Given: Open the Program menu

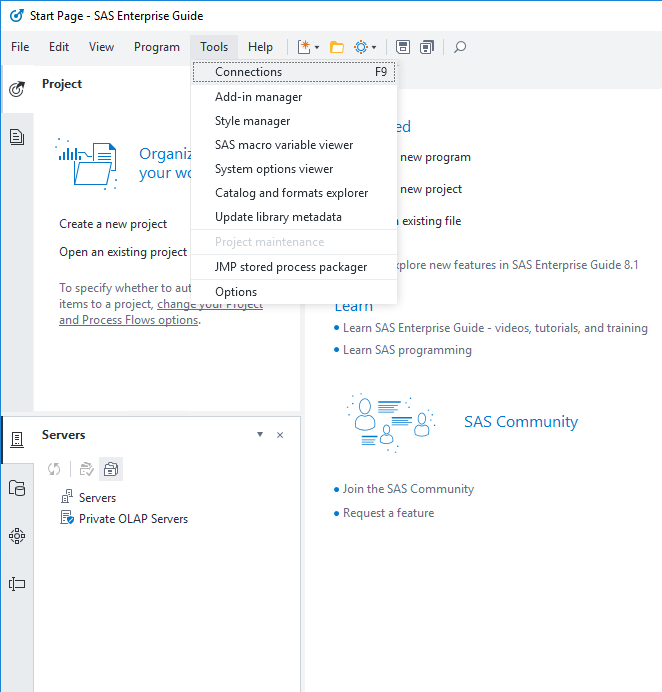Looking at the screenshot, I should (157, 47).
